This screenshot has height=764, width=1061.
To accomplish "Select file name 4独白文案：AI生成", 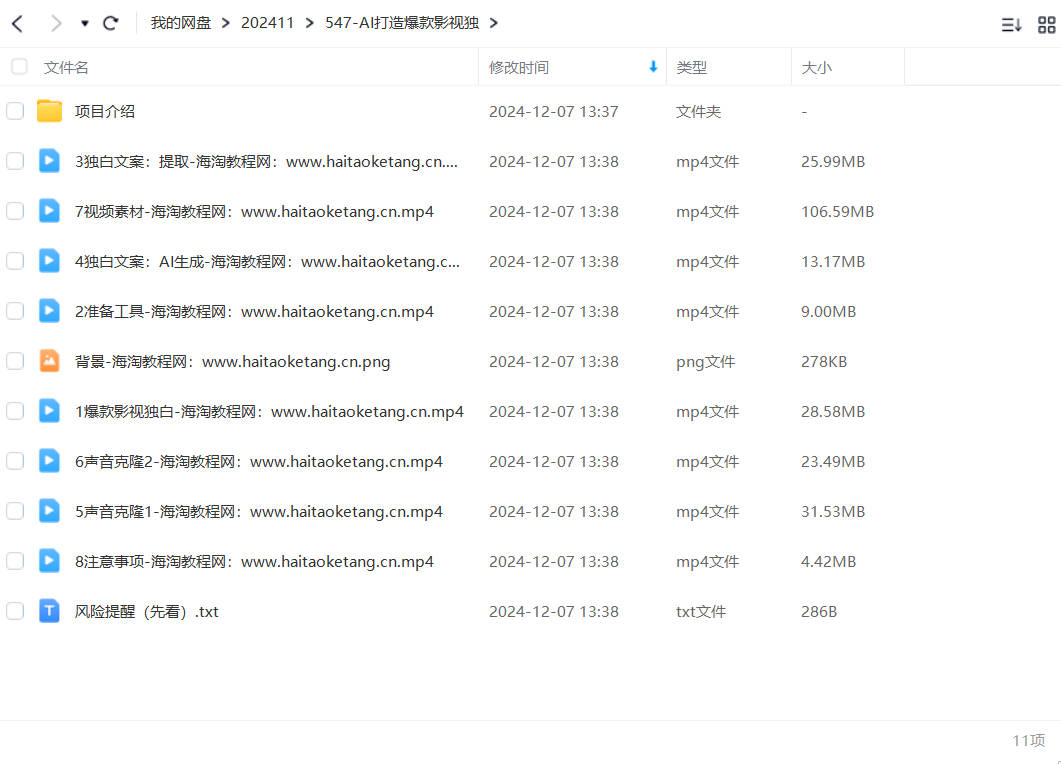I will 267,262.
